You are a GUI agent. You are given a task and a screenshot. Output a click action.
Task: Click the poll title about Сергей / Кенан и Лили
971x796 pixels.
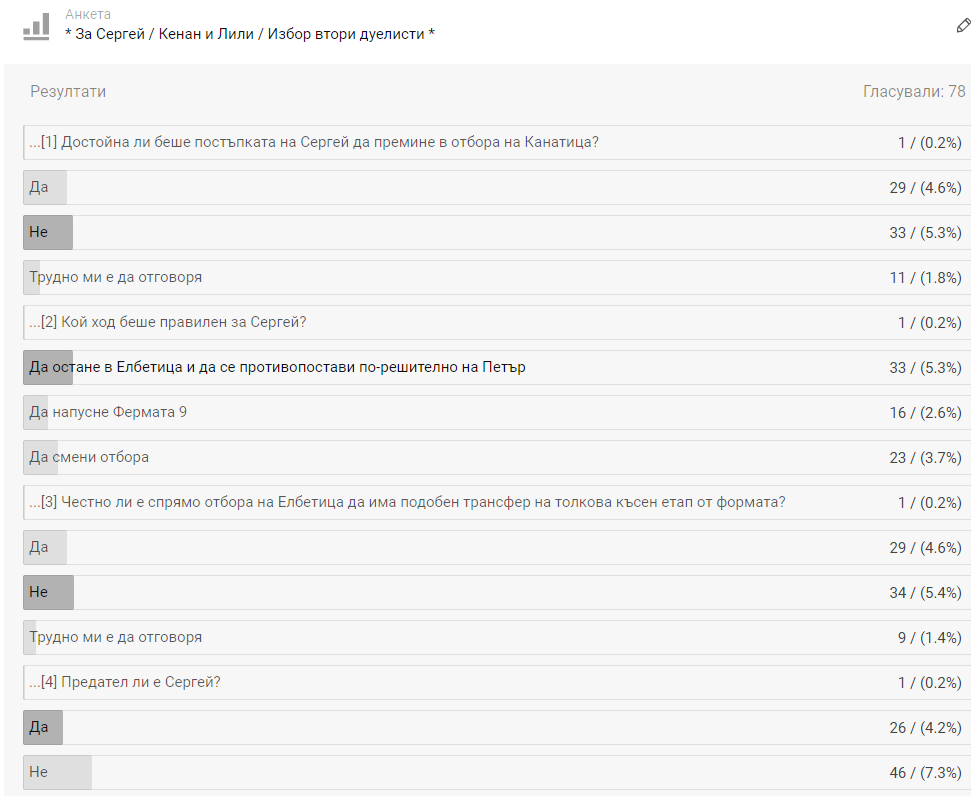pos(249,34)
